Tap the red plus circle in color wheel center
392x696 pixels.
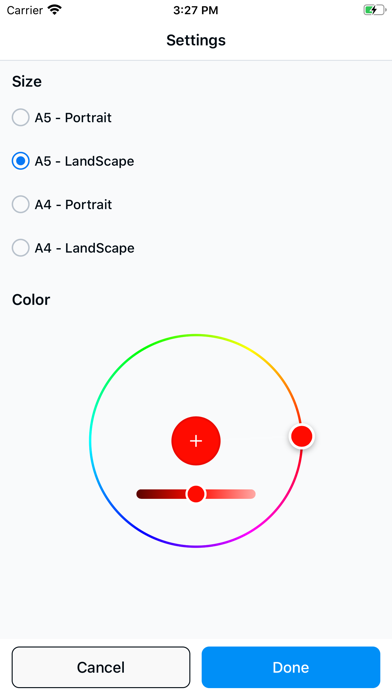196,441
